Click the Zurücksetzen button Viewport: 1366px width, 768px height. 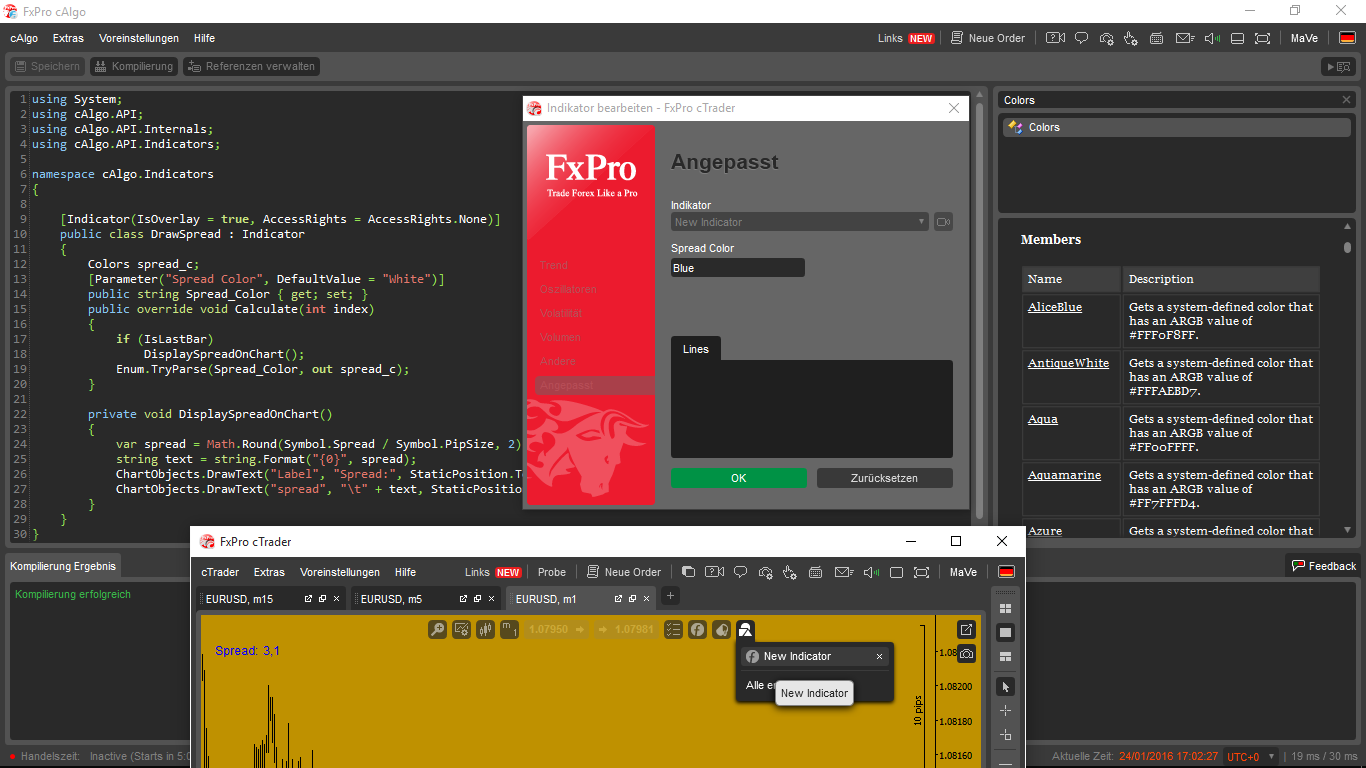(885, 478)
